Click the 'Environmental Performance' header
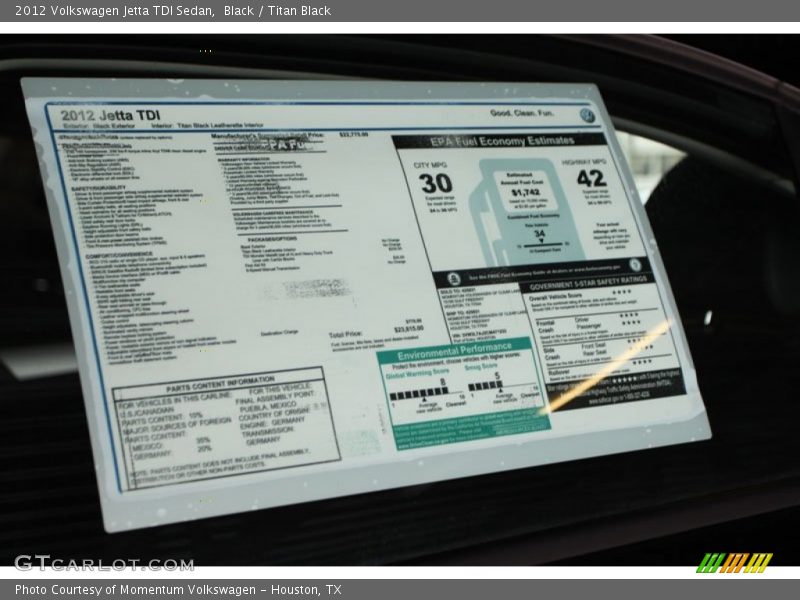The width and height of the screenshot is (800, 600). coord(455,351)
